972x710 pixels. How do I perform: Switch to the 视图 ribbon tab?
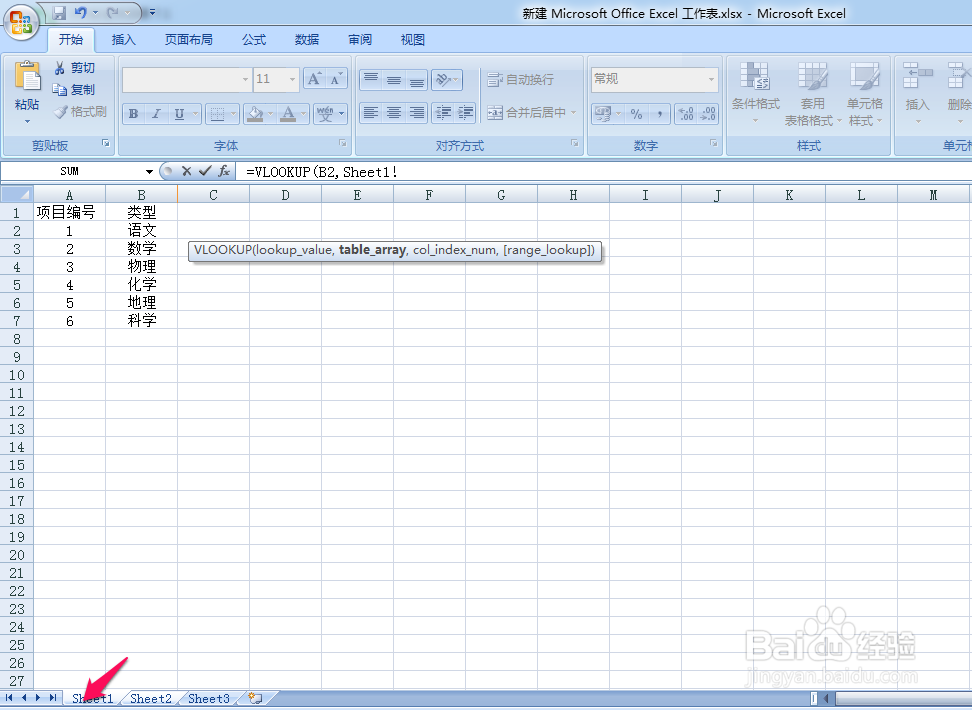coord(413,40)
